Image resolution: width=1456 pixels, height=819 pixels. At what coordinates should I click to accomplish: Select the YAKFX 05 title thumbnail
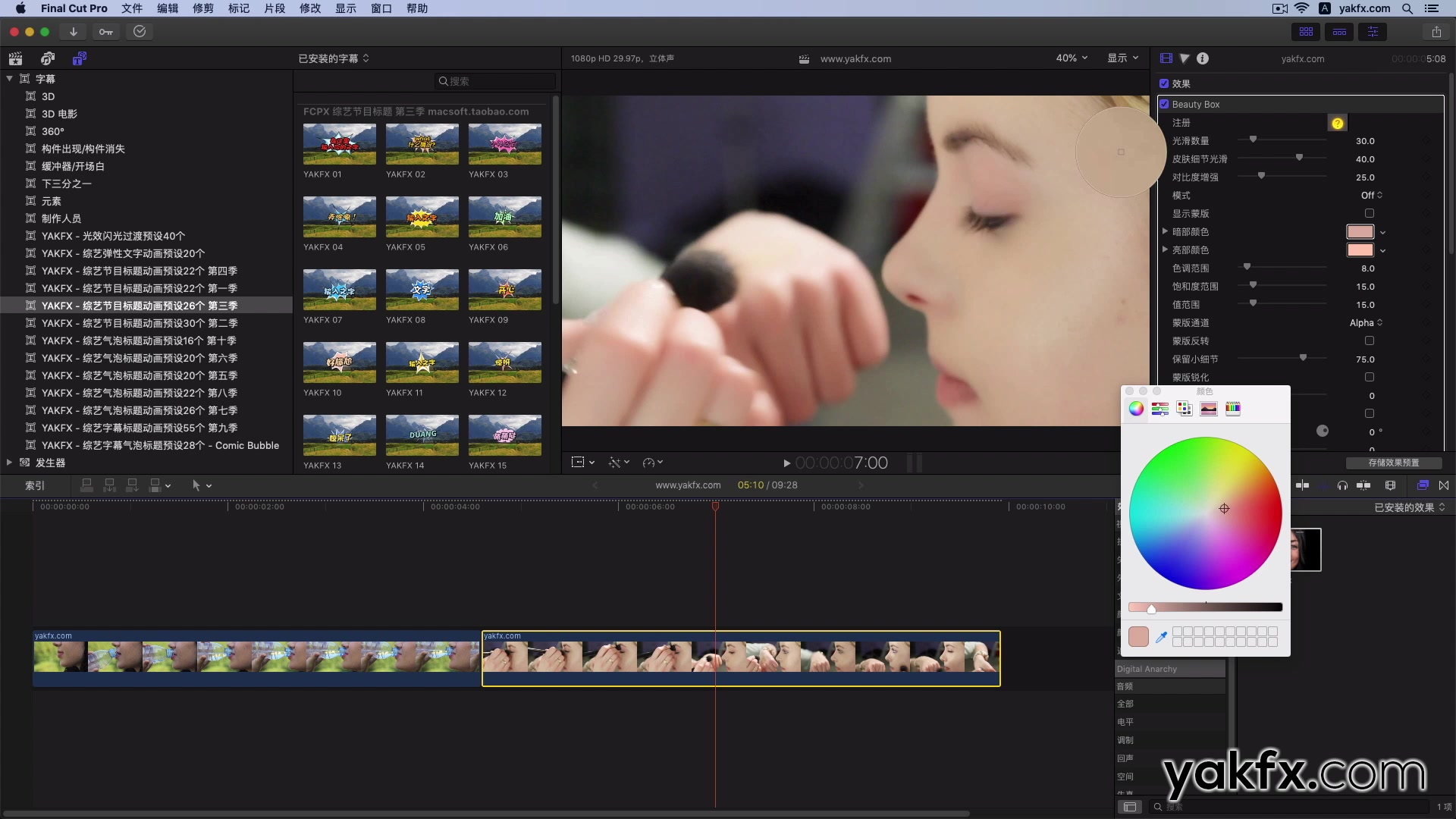422,216
